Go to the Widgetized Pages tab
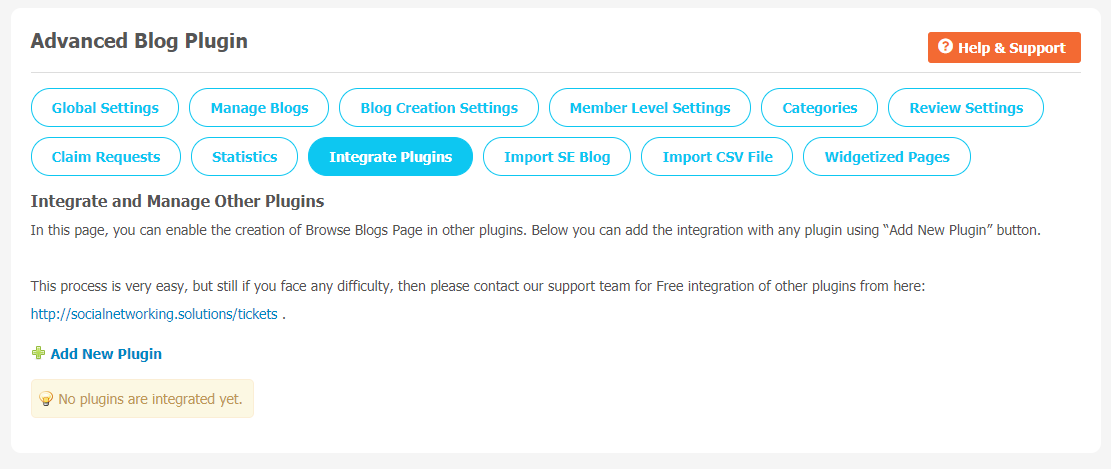Screen dimensions: 1111x469 click(x=887, y=157)
